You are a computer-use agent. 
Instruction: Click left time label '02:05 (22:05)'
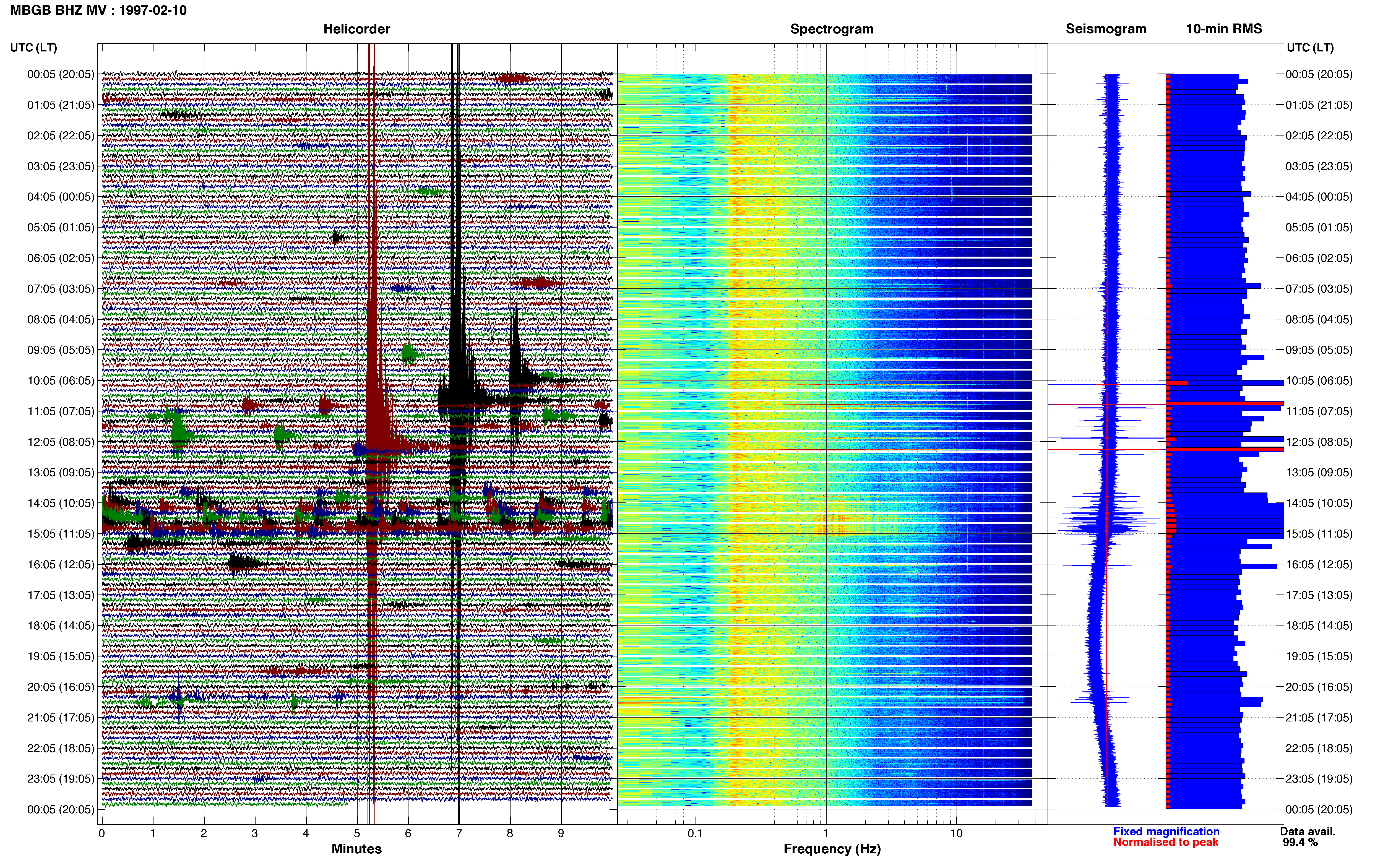60,135
